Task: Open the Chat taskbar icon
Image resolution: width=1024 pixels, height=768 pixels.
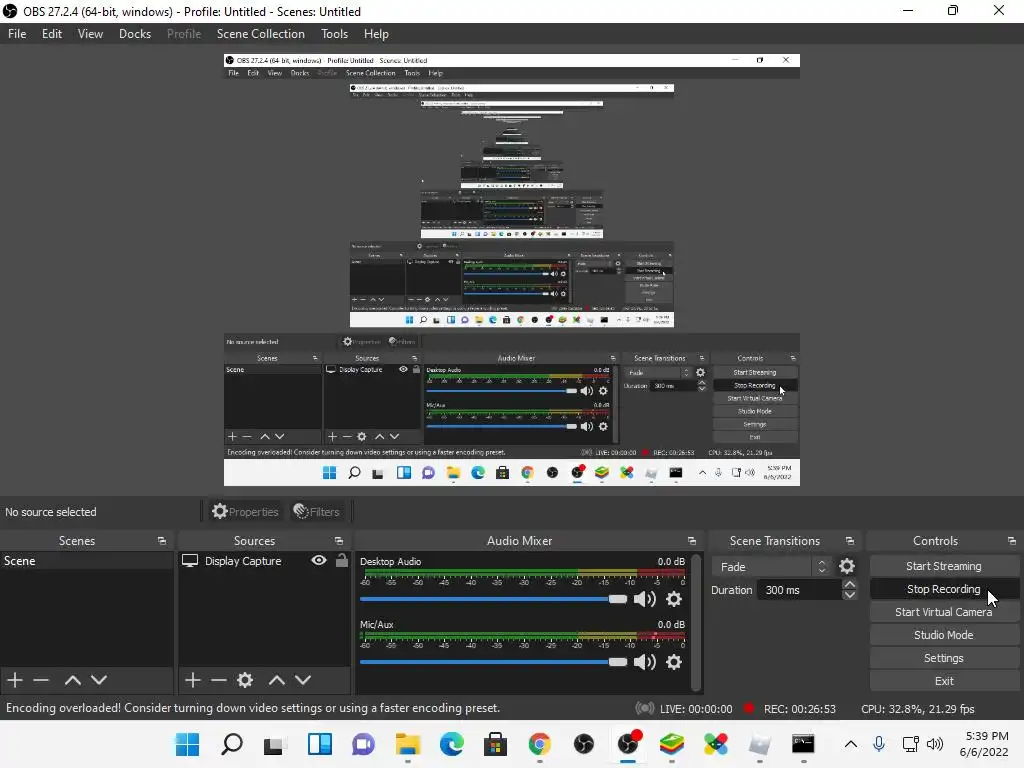Action: (x=364, y=744)
